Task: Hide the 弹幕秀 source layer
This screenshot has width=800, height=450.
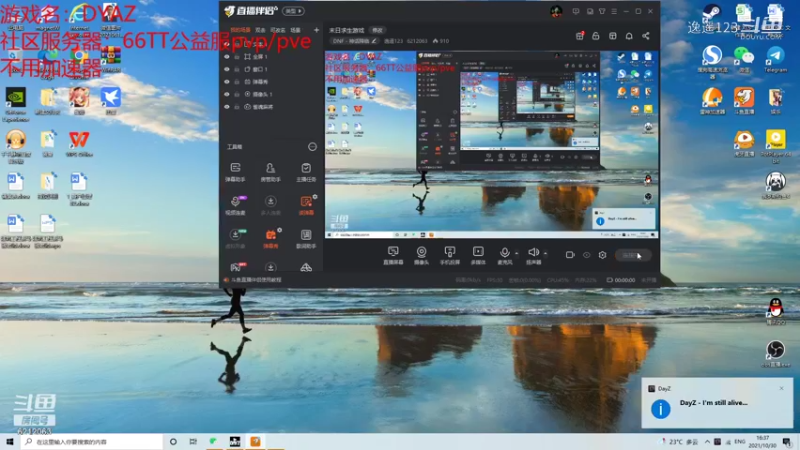Action: [x=227, y=82]
